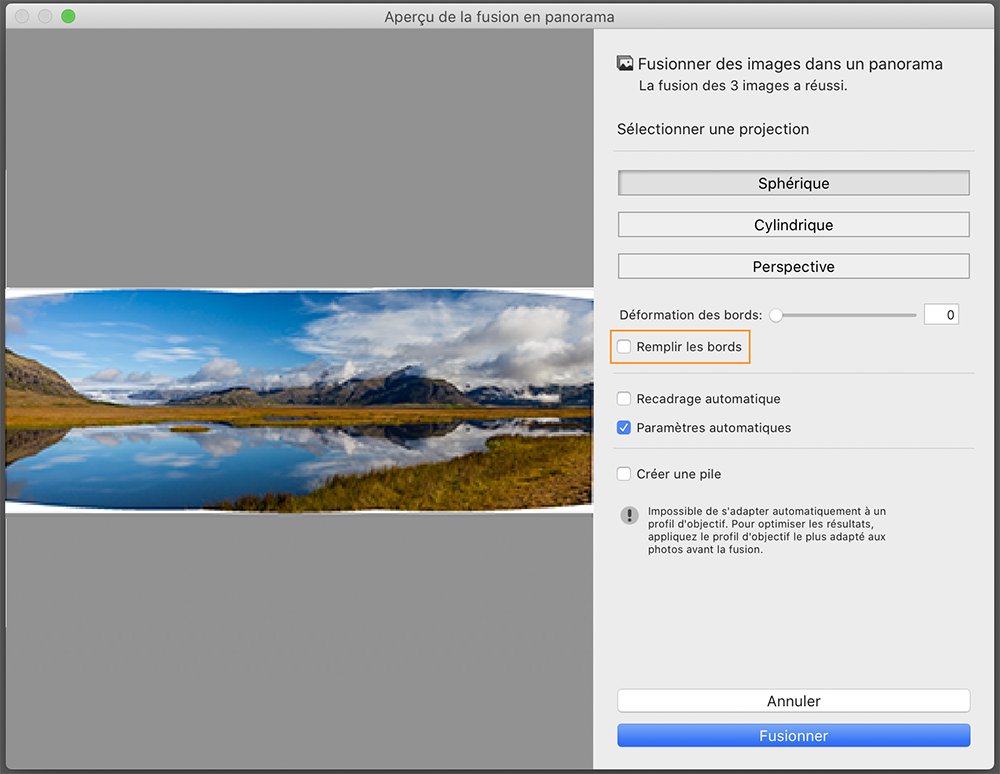Click the panorama merge icon beside the heading
This screenshot has height=774, width=1000.
click(625, 63)
